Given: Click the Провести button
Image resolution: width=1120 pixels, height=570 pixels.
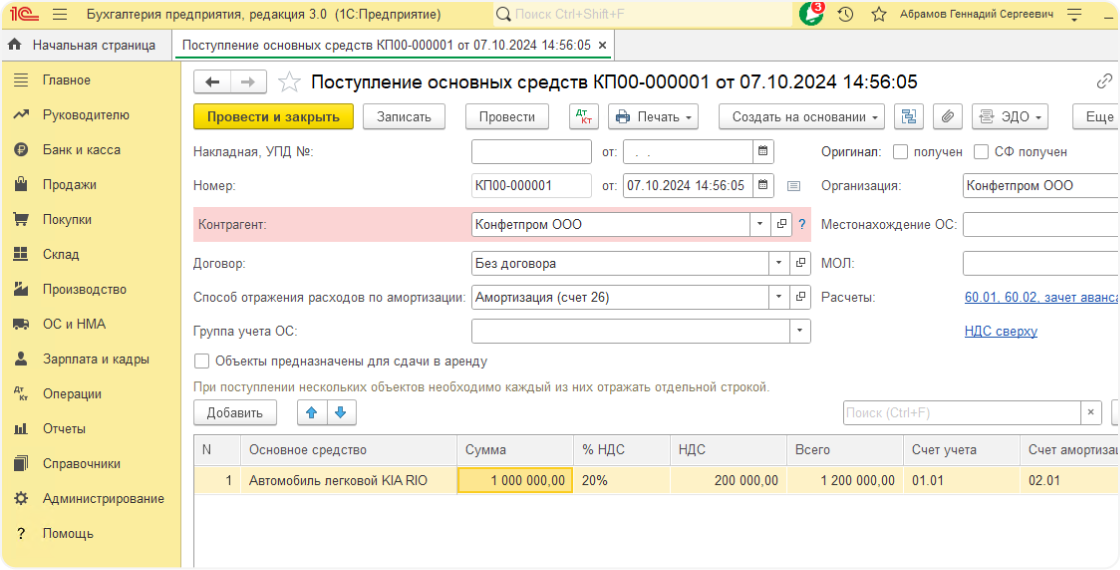Looking at the screenshot, I should click(x=507, y=116).
